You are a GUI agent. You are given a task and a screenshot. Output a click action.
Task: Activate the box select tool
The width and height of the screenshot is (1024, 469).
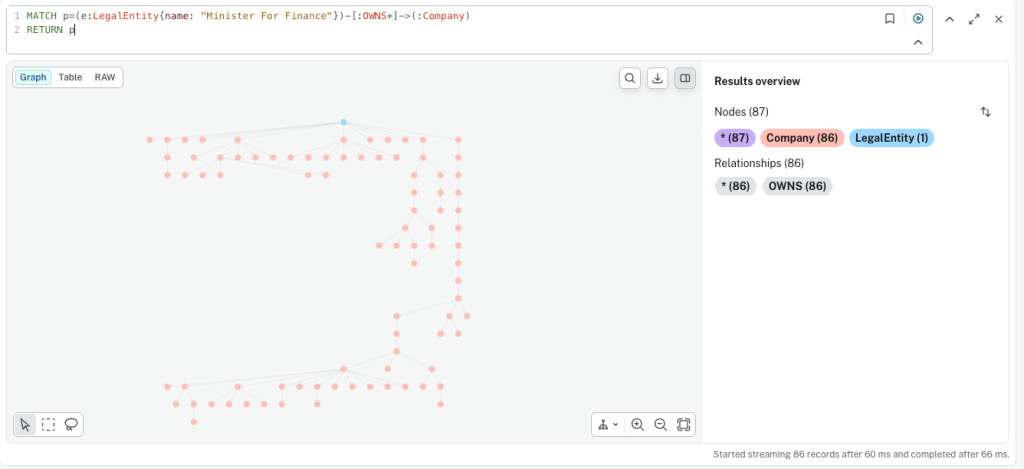coord(48,424)
